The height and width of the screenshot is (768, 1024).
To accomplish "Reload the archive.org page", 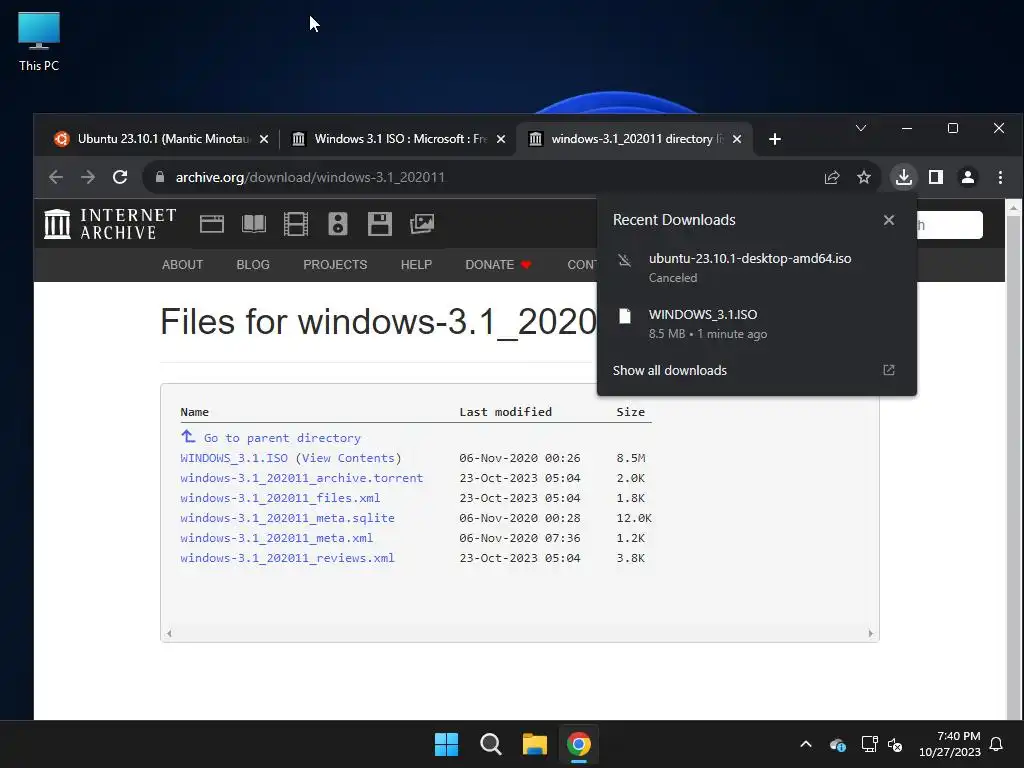I will click(120, 177).
